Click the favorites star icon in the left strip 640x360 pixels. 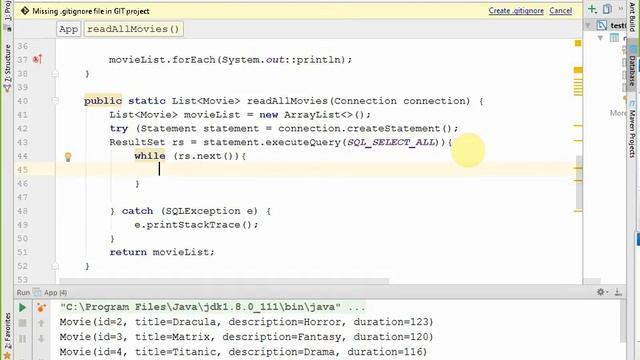7,356
